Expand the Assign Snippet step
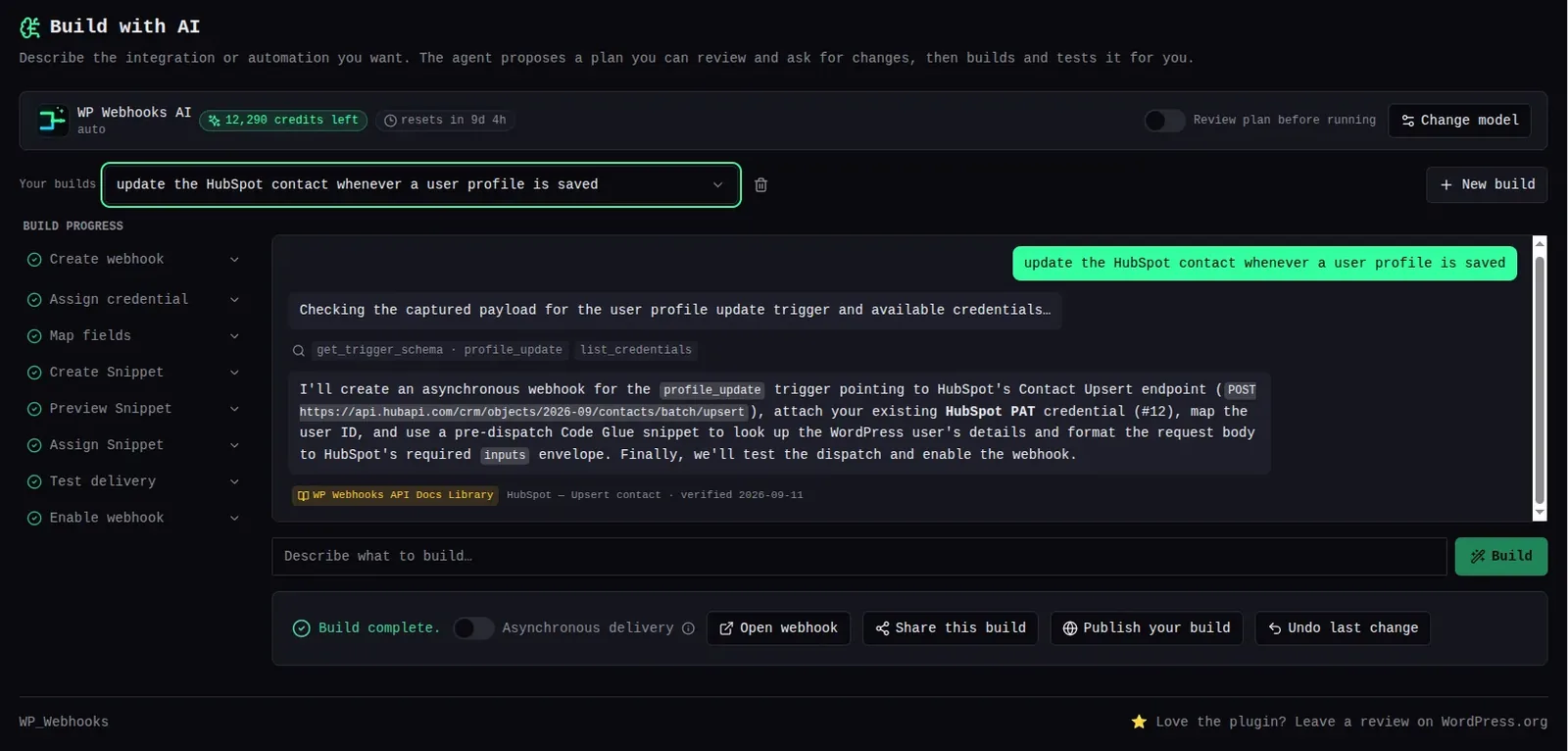 [234, 445]
